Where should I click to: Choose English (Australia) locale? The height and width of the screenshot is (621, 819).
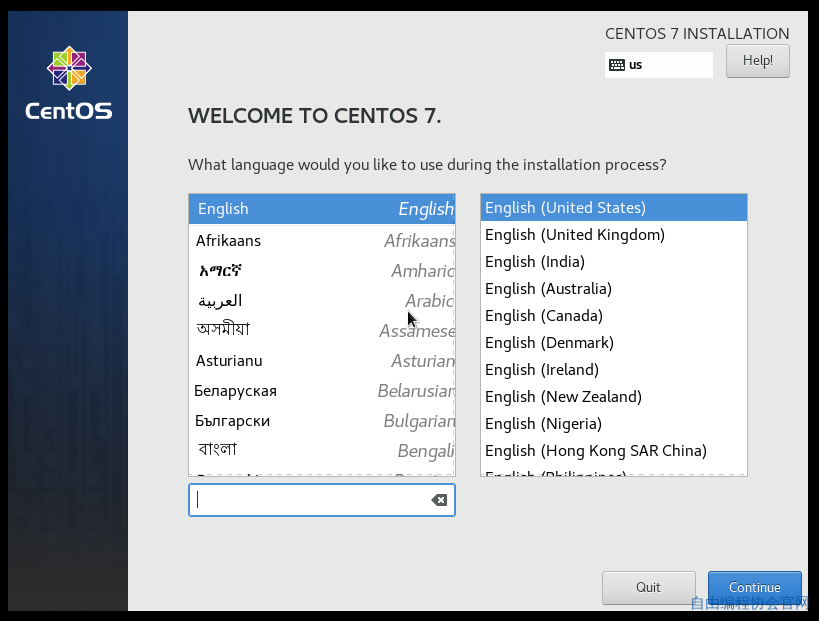click(614, 289)
